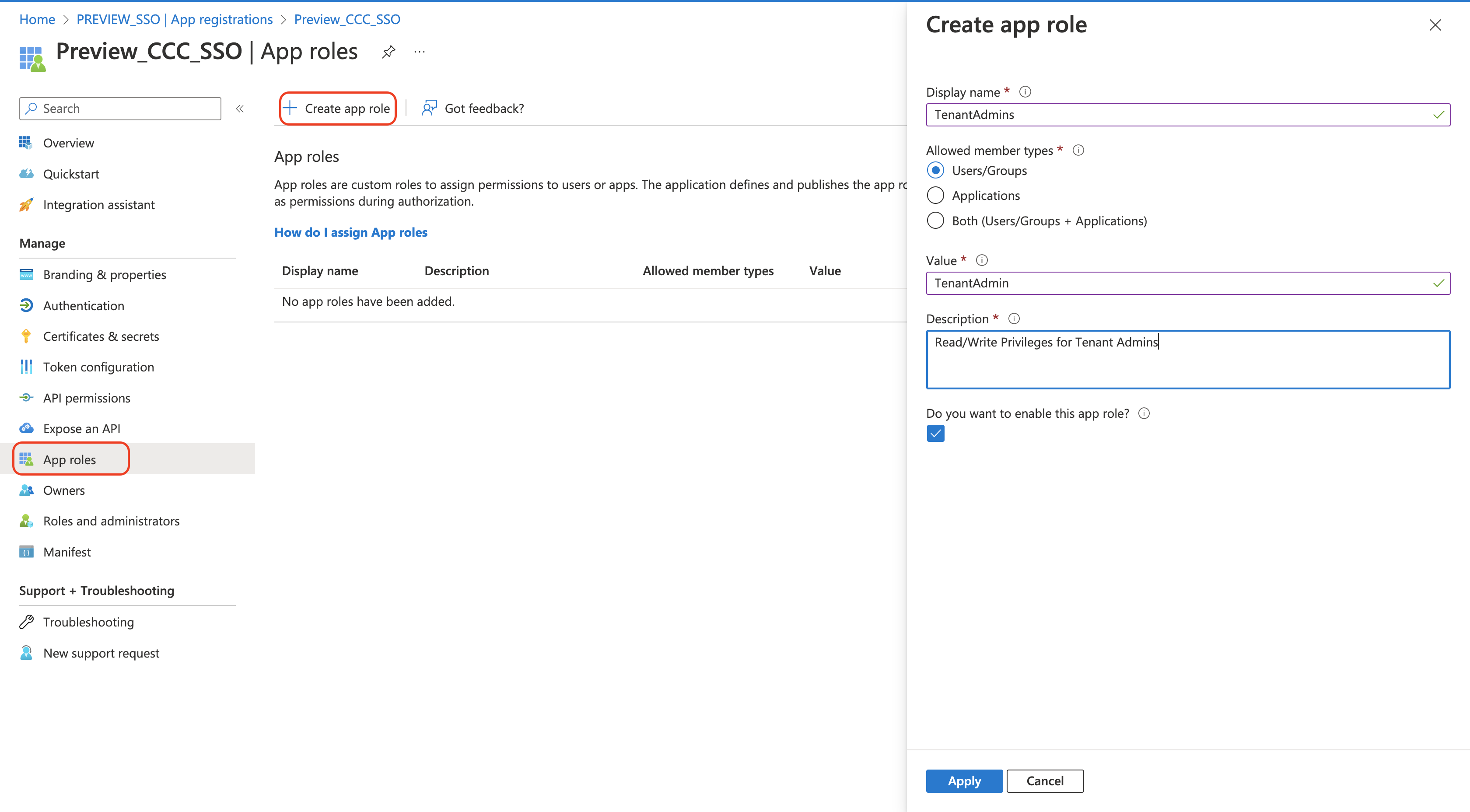The width and height of the screenshot is (1470, 812).
Task: Uncheck the enable this app role checkbox
Action: point(935,434)
